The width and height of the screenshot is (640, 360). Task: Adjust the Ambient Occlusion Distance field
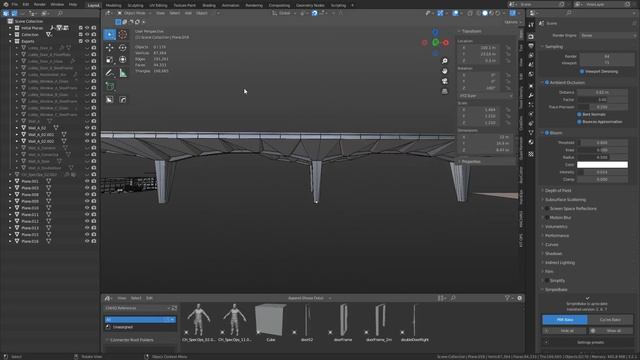(x=602, y=93)
